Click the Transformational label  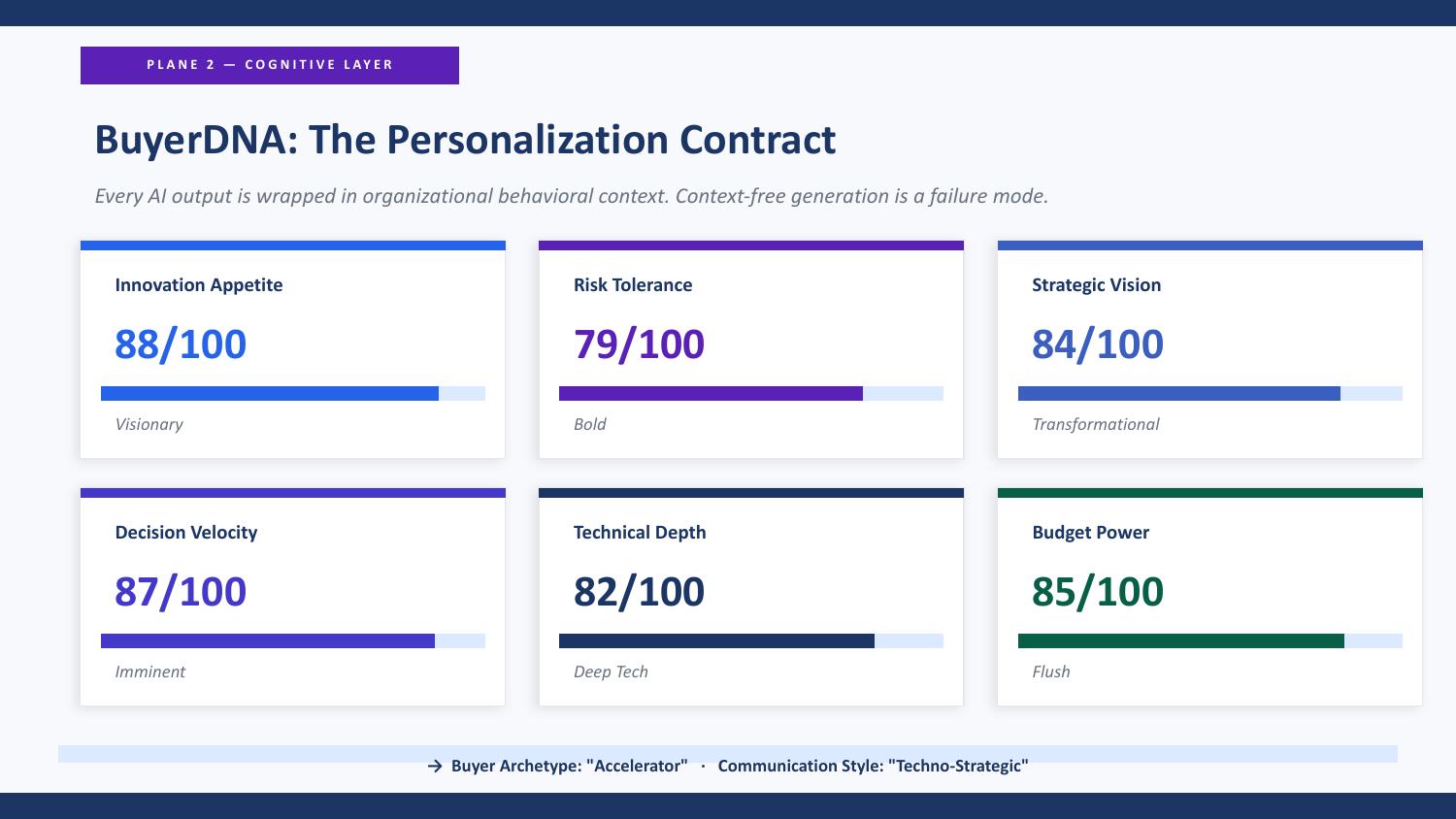(1096, 424)
